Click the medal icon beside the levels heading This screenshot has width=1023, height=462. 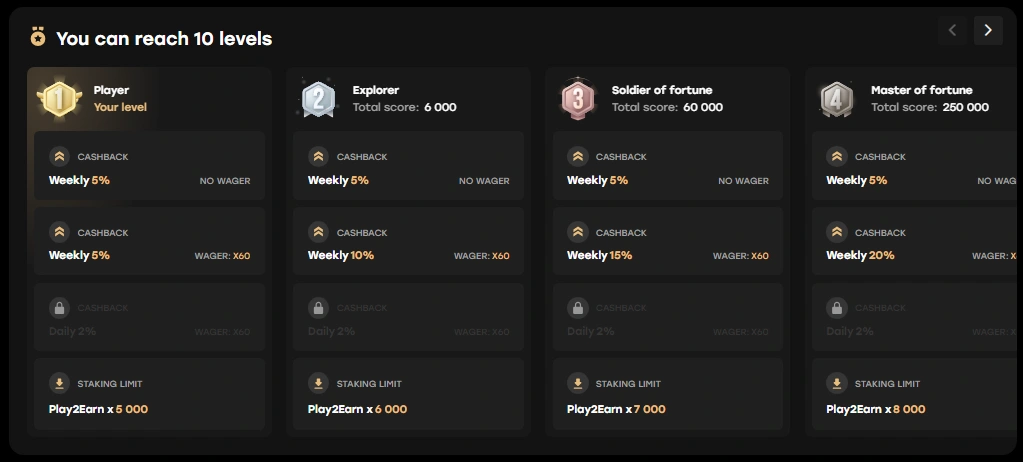click(x=38, y=38)
